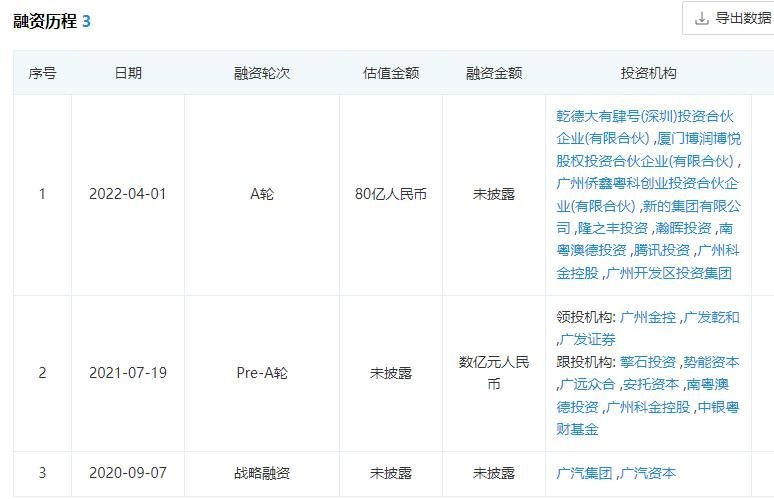Viewport: 774px width, 499px height.
Task: Select the 序号 column header
Action: 42,73
